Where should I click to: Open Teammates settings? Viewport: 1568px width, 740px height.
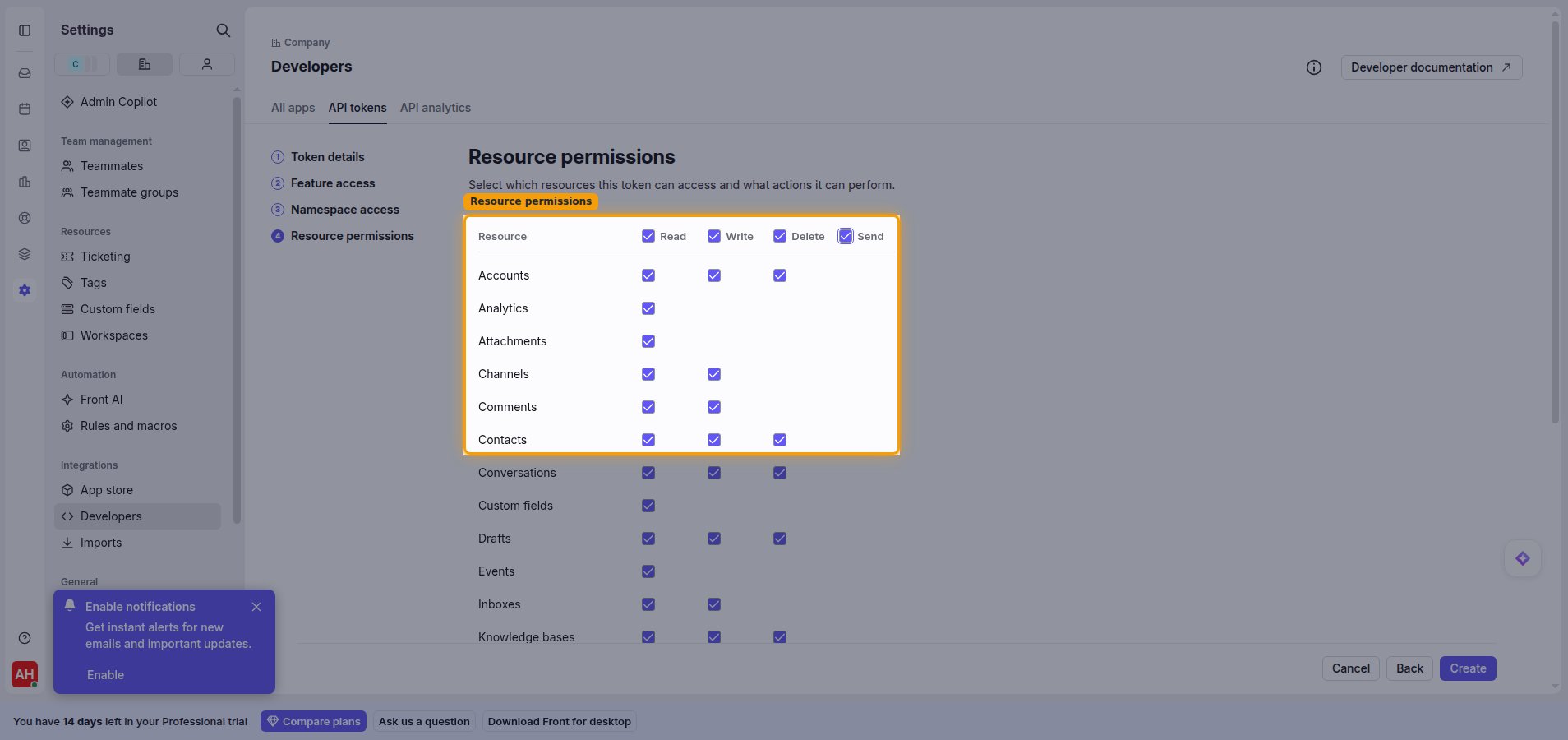click(x=137, y=166)
